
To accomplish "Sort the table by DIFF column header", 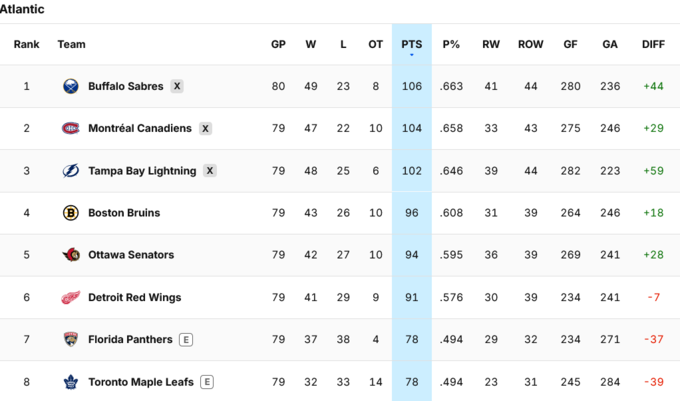I will [x=653, y=44].
